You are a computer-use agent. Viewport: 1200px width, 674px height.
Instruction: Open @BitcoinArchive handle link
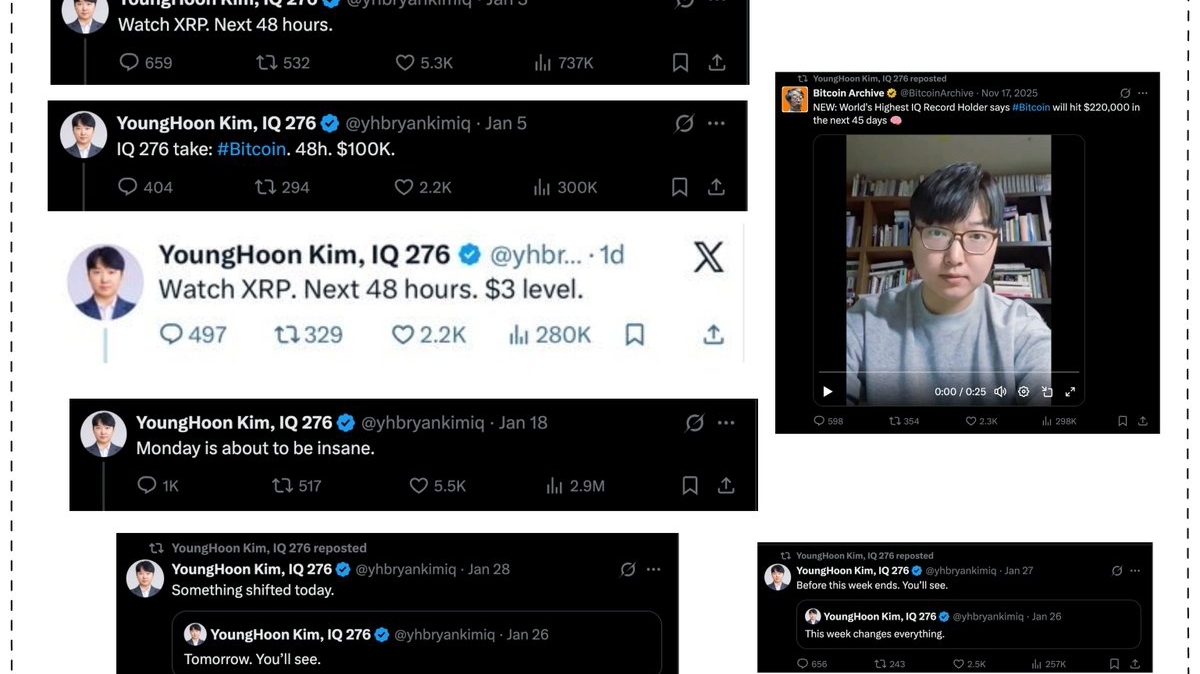[x=937, y=93]
